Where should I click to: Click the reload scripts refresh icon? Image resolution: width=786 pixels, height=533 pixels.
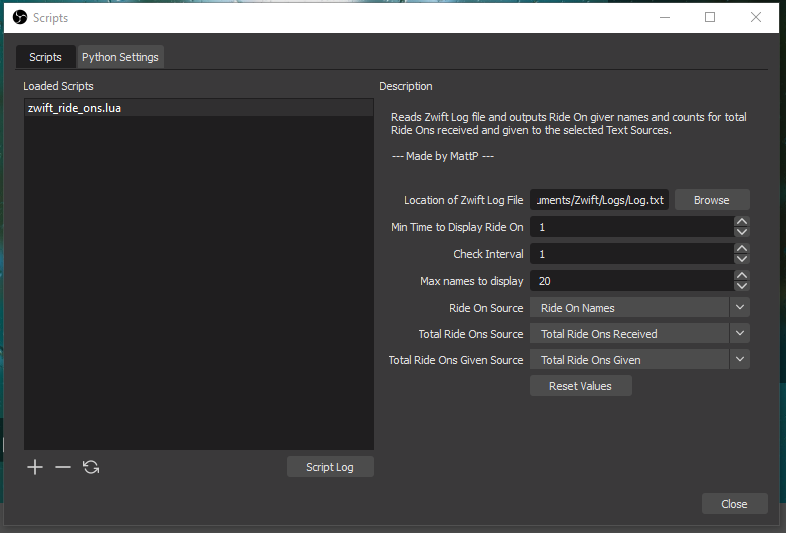point(91,467)
